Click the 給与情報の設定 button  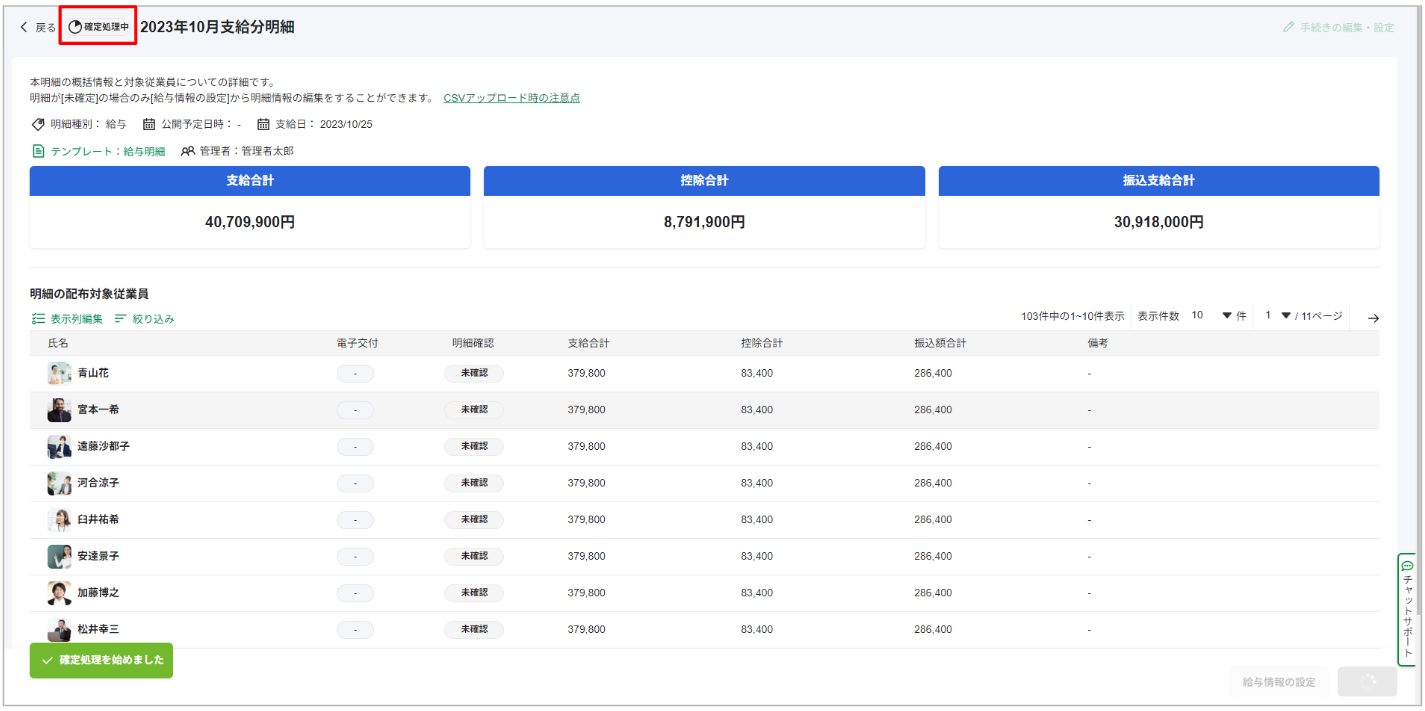[1279, 682]
